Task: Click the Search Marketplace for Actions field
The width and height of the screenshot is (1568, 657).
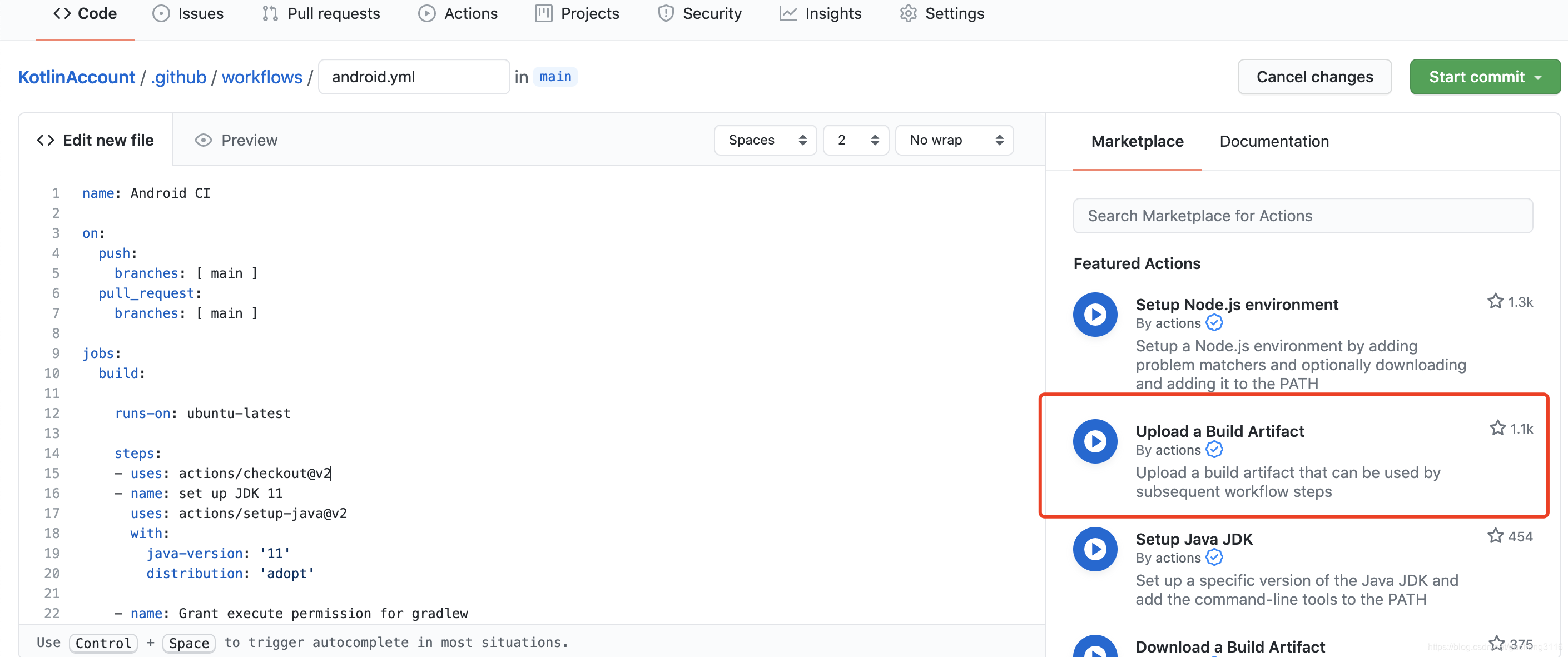Action: click(x=1303, y=215)
